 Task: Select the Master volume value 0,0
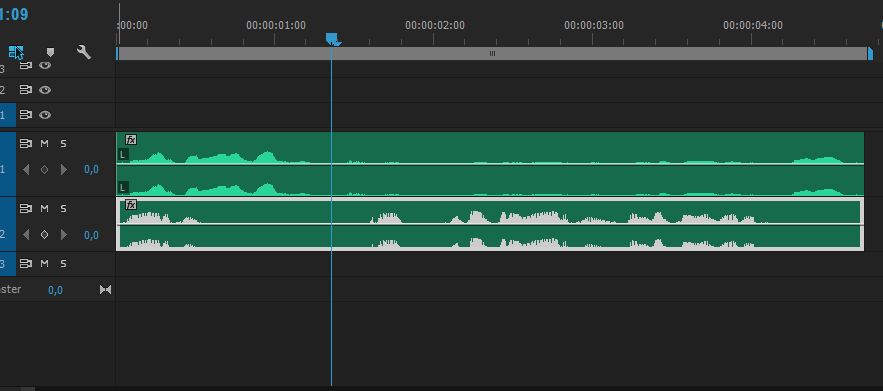55,290
